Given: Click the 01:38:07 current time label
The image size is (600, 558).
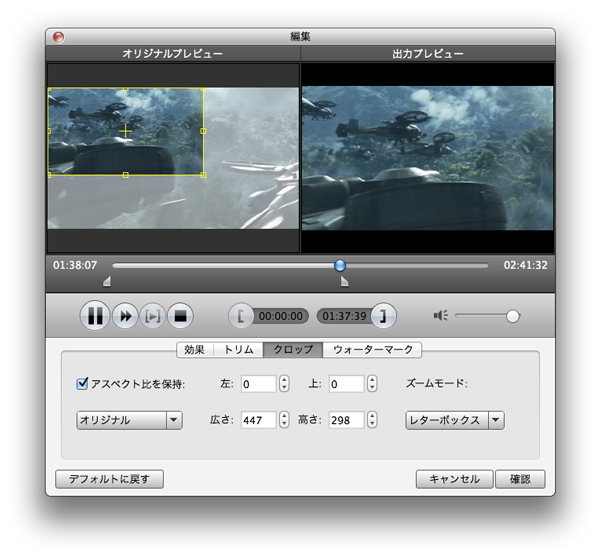Looking at the screenshot, I should pyautogui.click(x=75, y=265).
